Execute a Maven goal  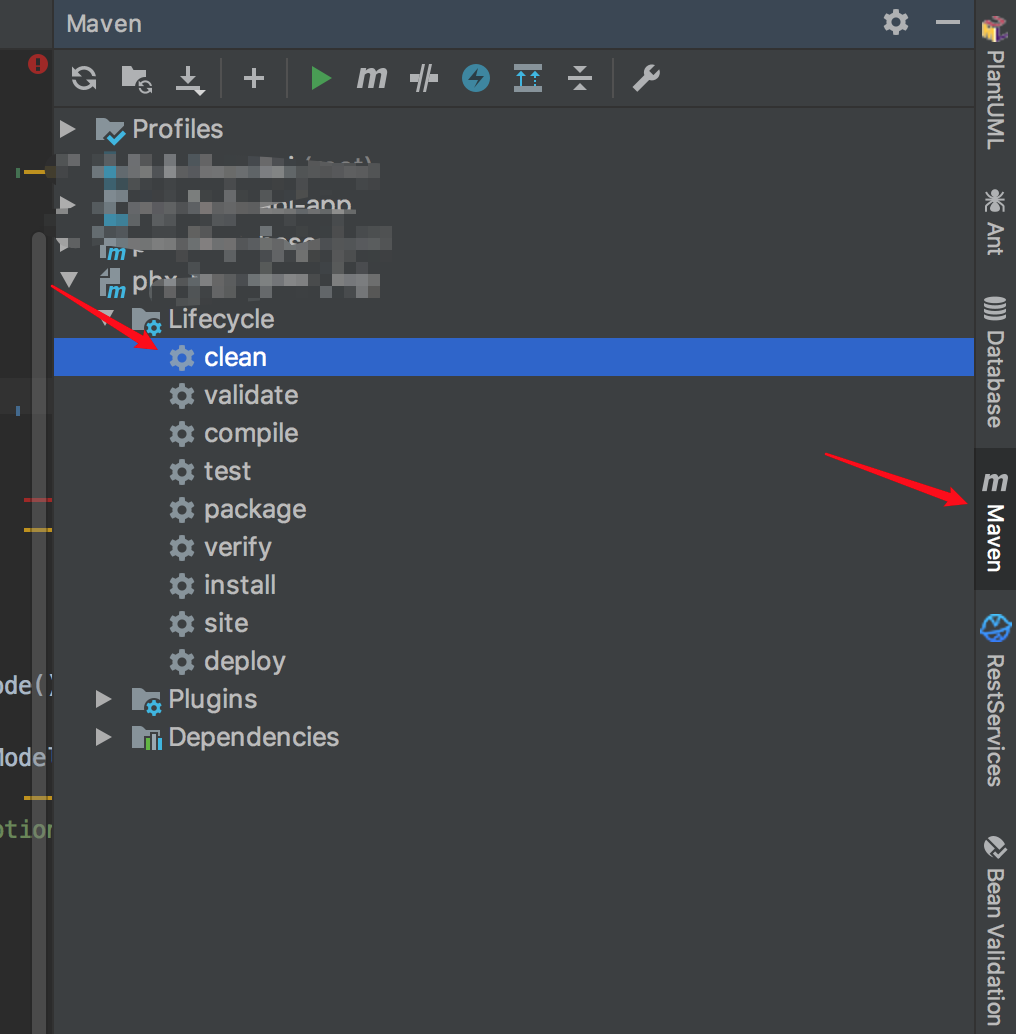point(371,78)
